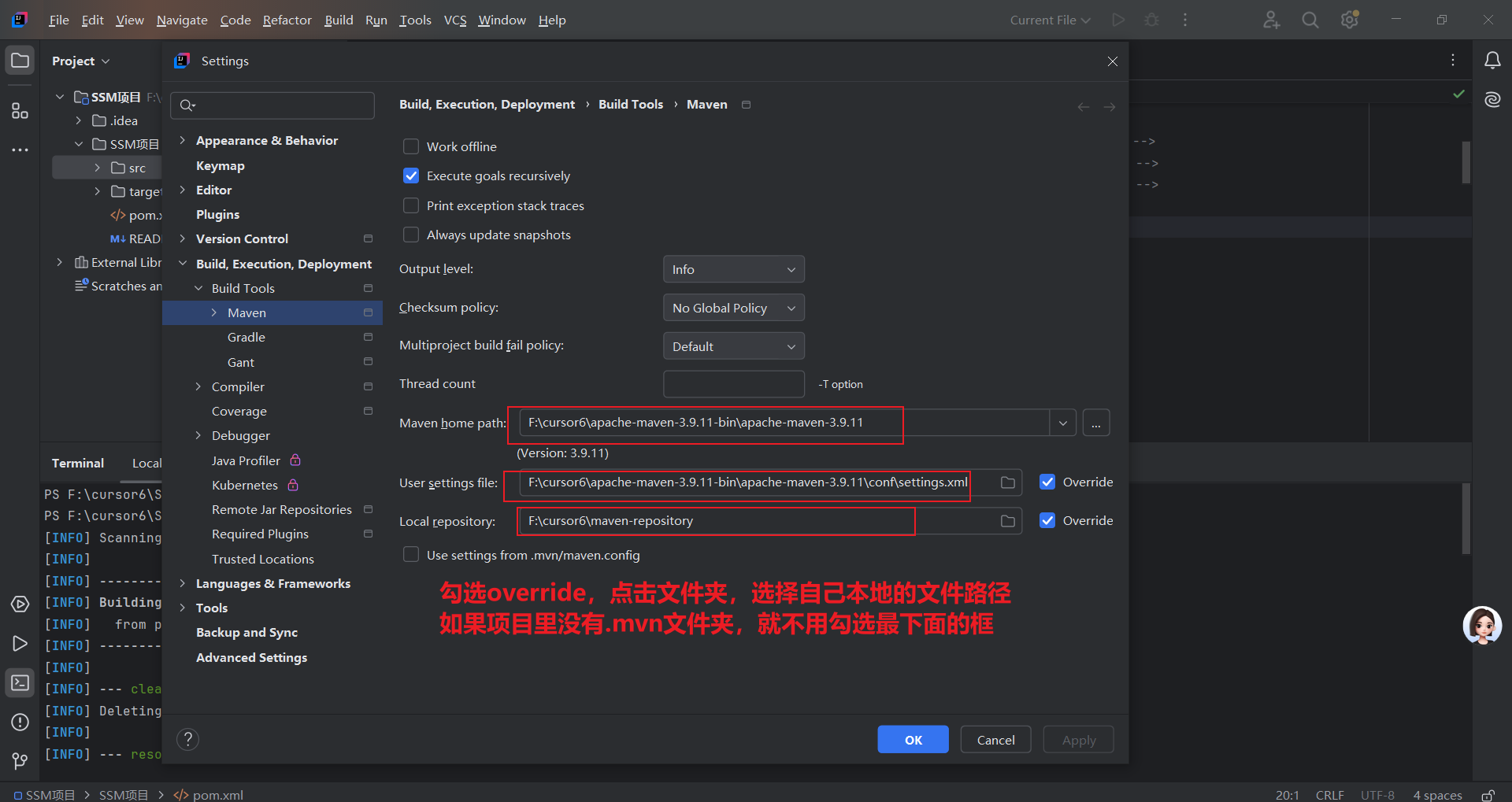Open the Structure tool window icon
This screenshot has width=1512, height=802.
coord(20,111)
